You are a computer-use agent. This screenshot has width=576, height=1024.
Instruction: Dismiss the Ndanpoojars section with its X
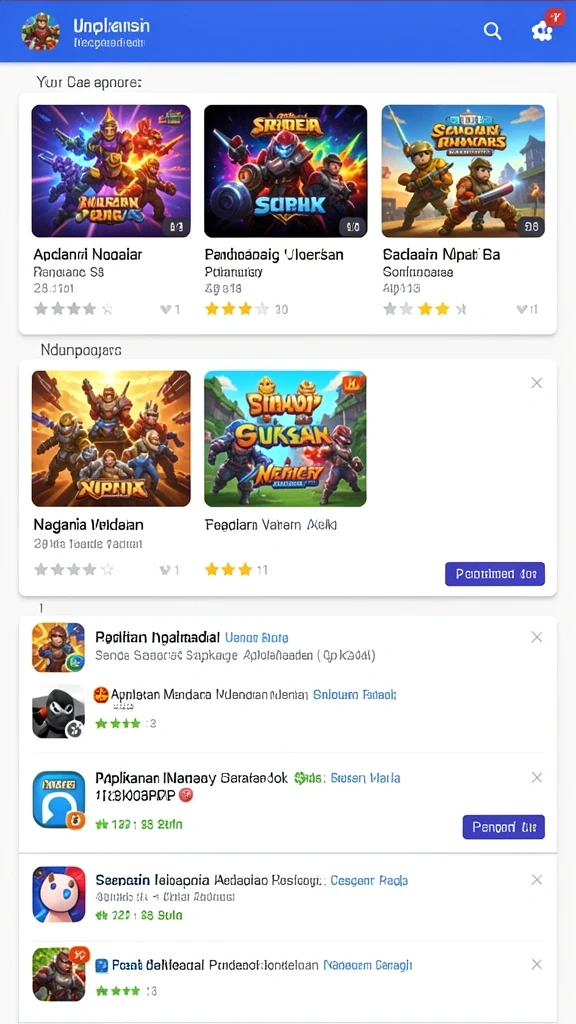(537, 383)
